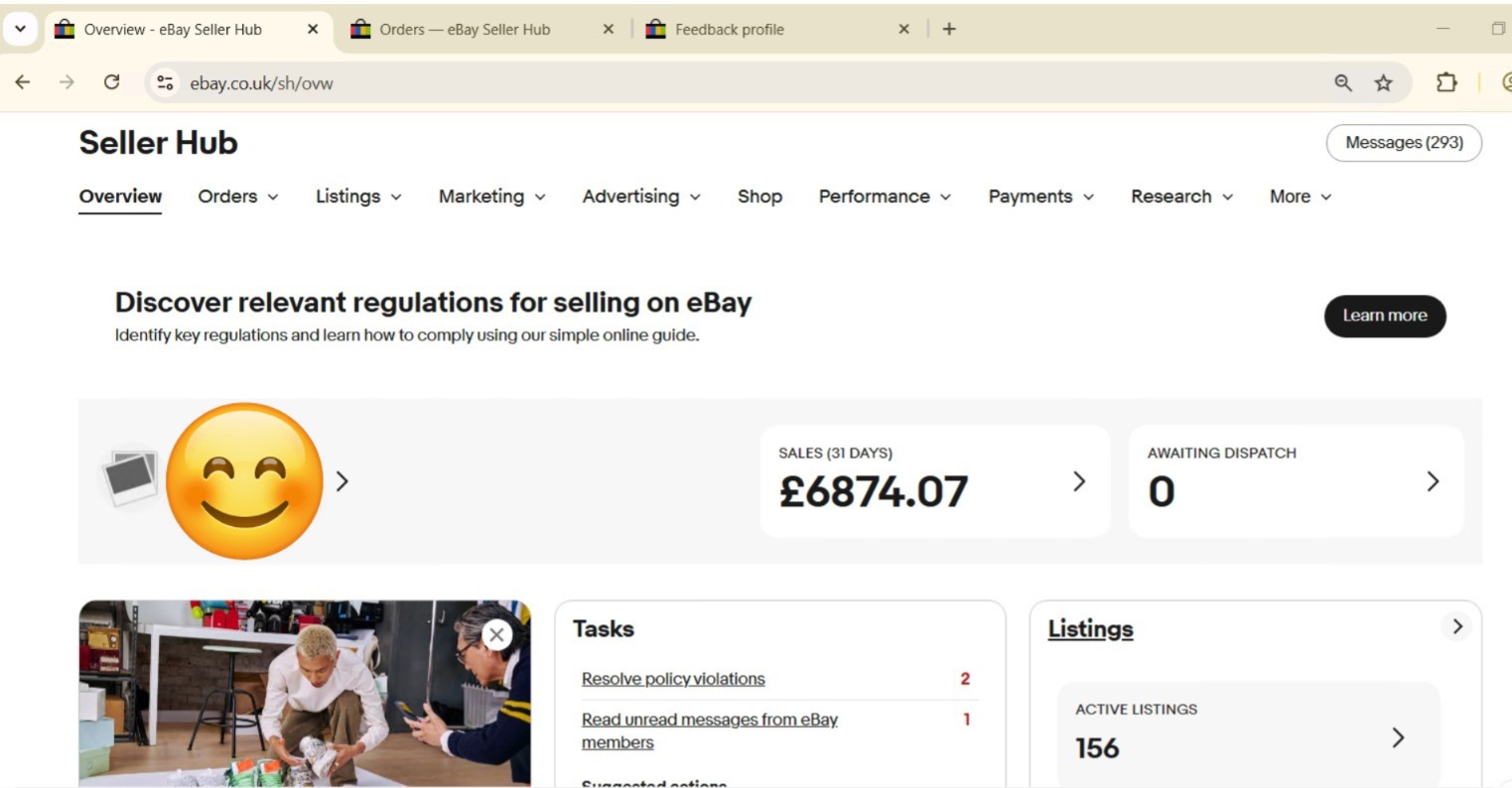Click the unread messages count 1
The width and height of the screenshot is (1512, 788).
click(966, 720)
